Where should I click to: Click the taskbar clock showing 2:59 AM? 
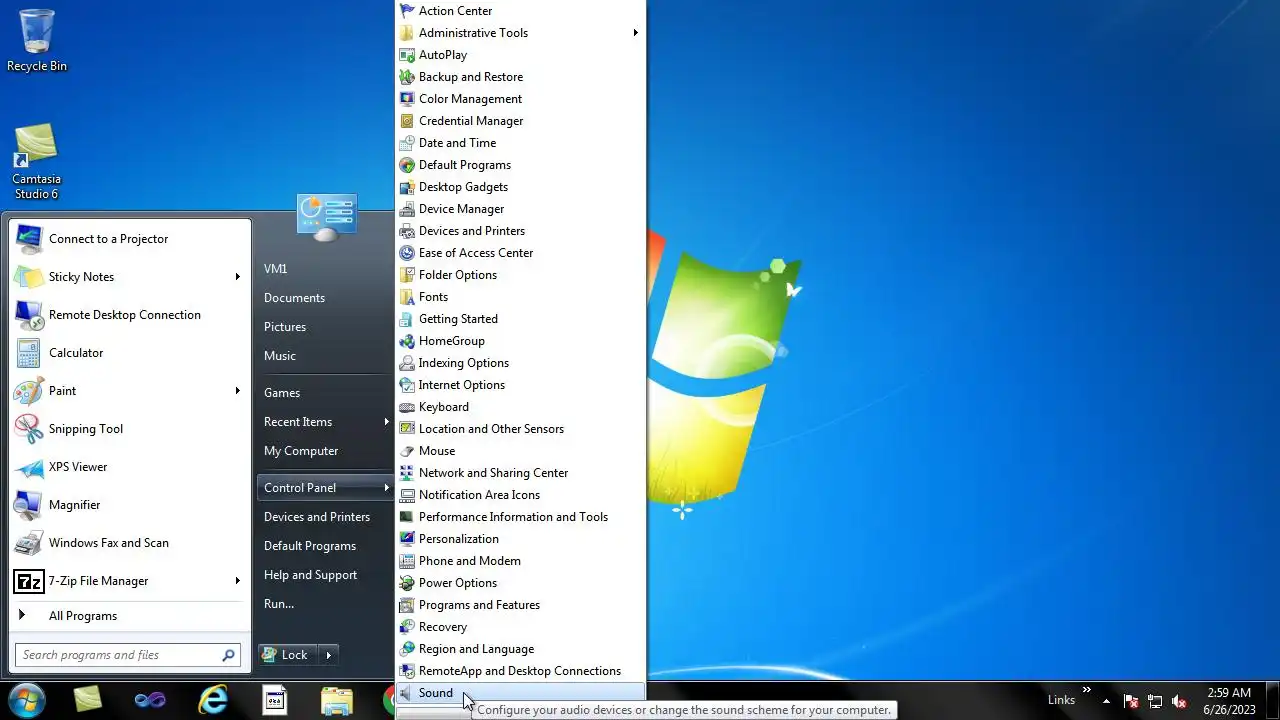point(1229,701)
